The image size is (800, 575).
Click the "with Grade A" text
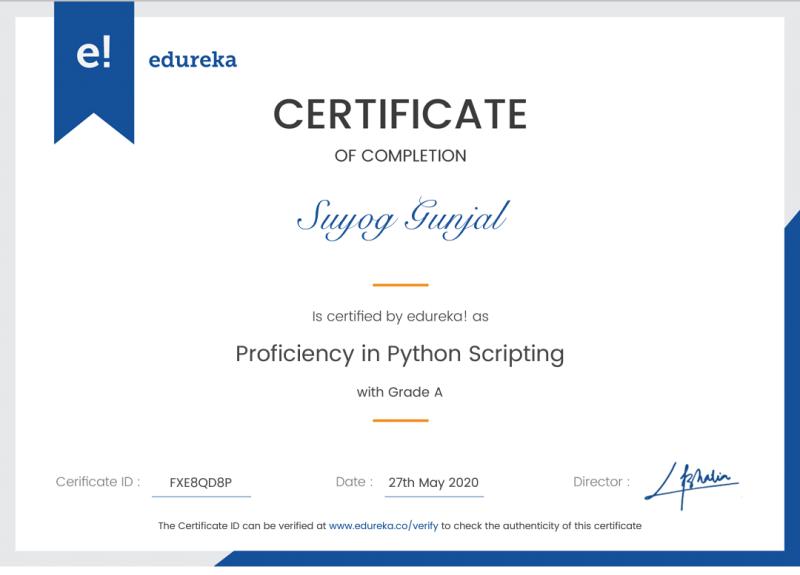(400, 392)
